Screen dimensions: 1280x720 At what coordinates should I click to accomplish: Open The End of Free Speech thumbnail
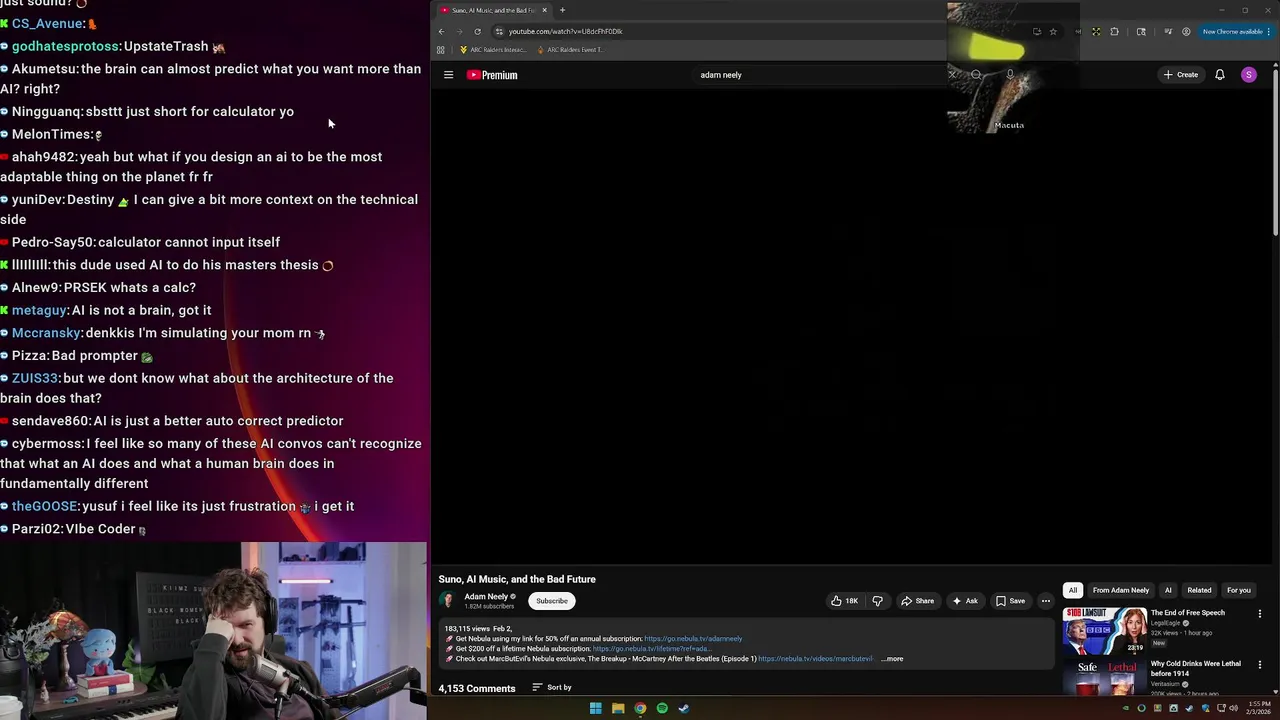click(x=1104, y=630)
